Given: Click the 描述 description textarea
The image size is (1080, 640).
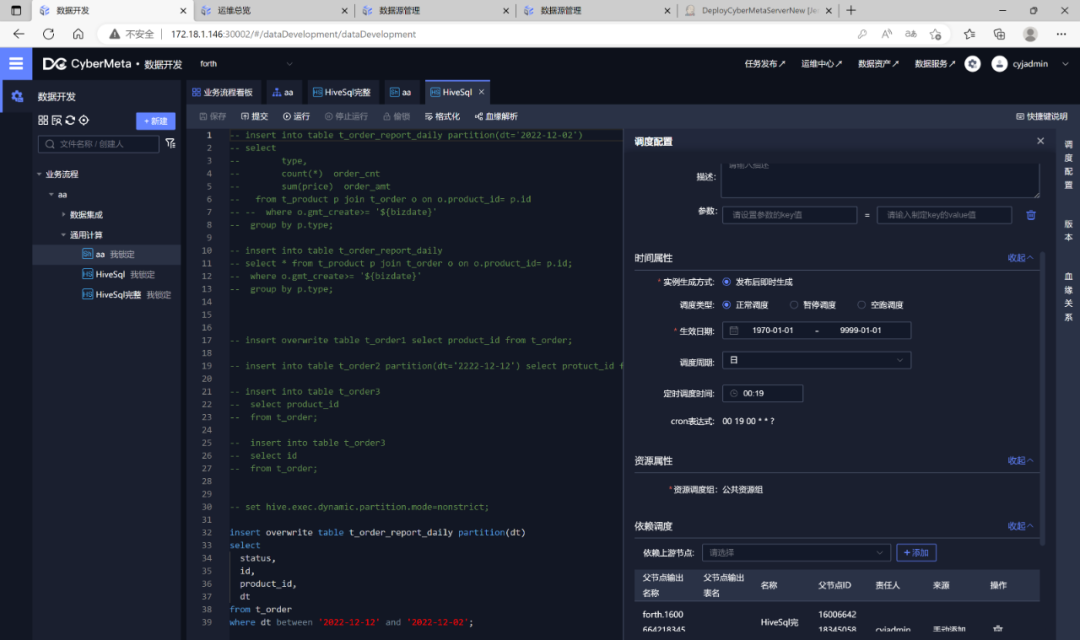Looking at the screenshot, I should (x=880, y=178).
